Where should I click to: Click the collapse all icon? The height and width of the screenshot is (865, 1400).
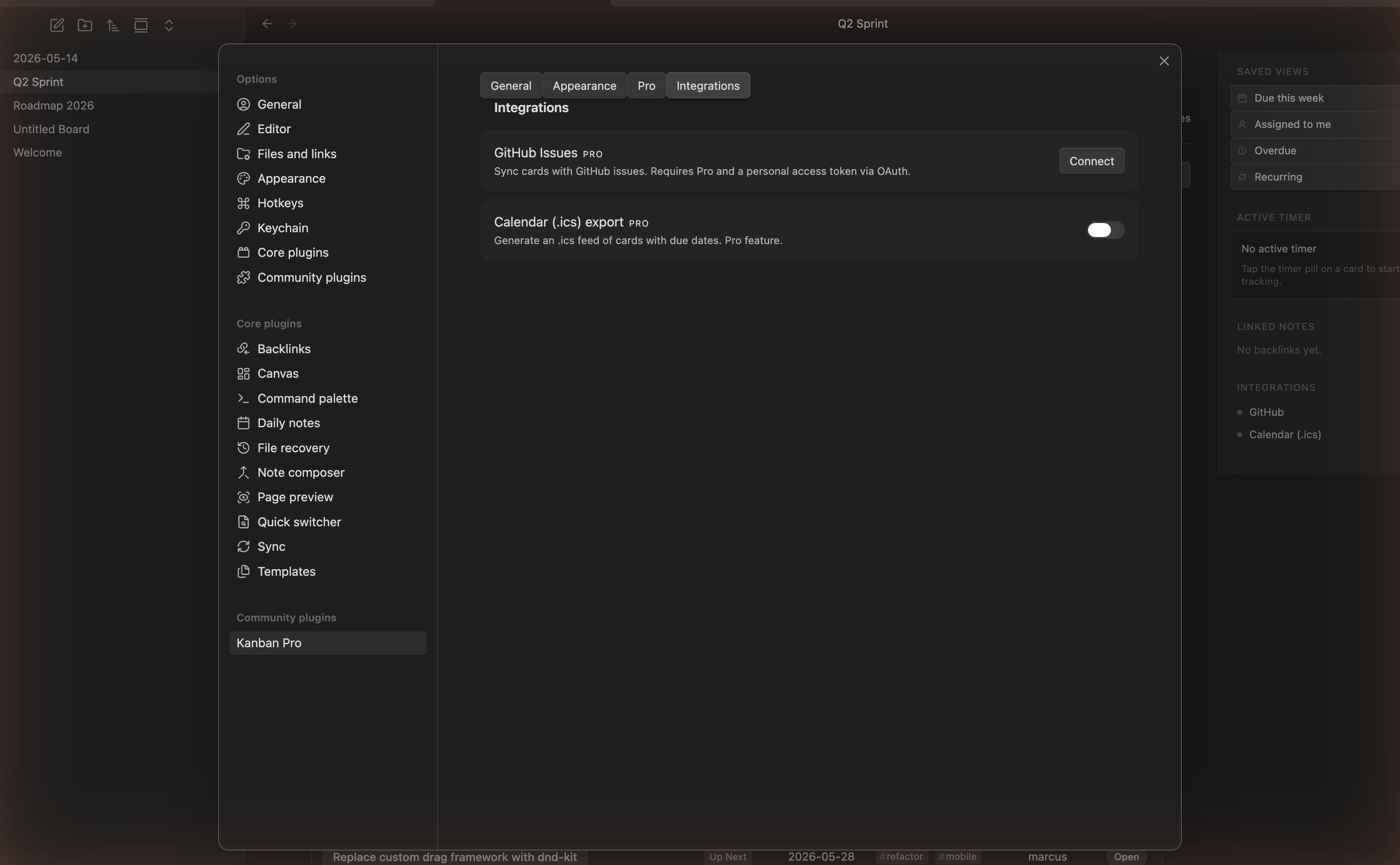[x=169, y=25]
